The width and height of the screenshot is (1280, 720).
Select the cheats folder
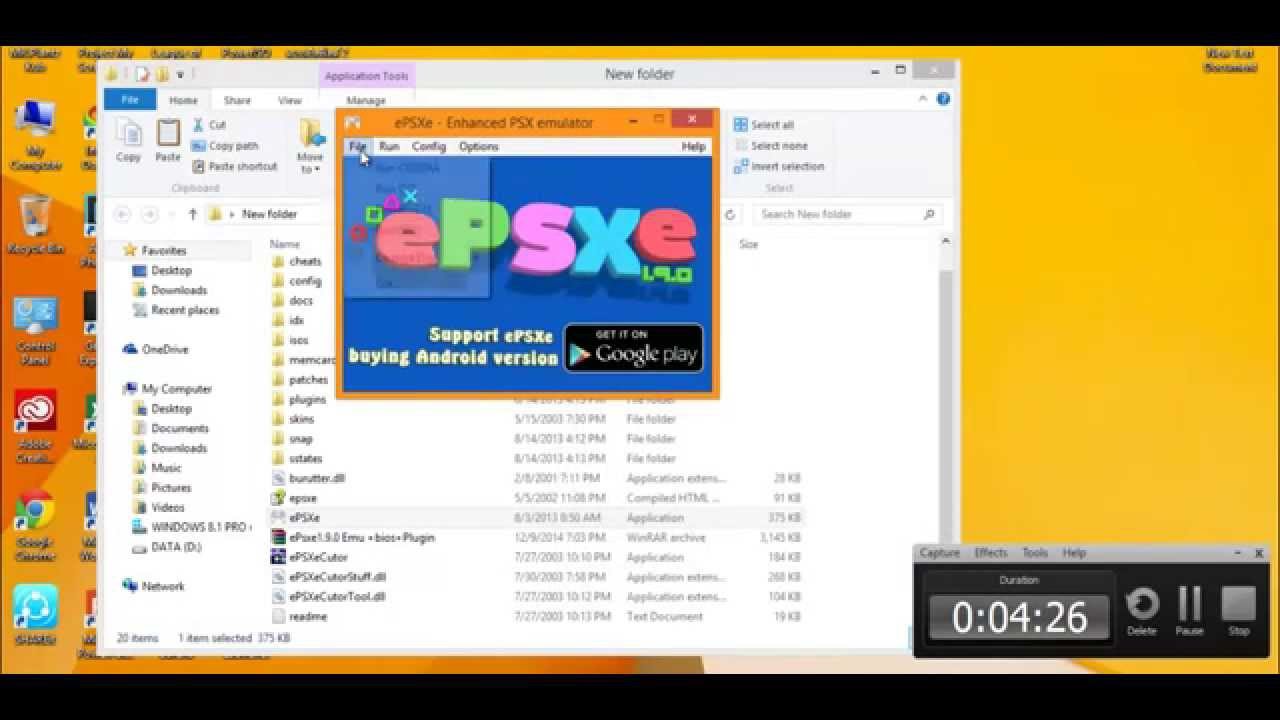[296, 261]
